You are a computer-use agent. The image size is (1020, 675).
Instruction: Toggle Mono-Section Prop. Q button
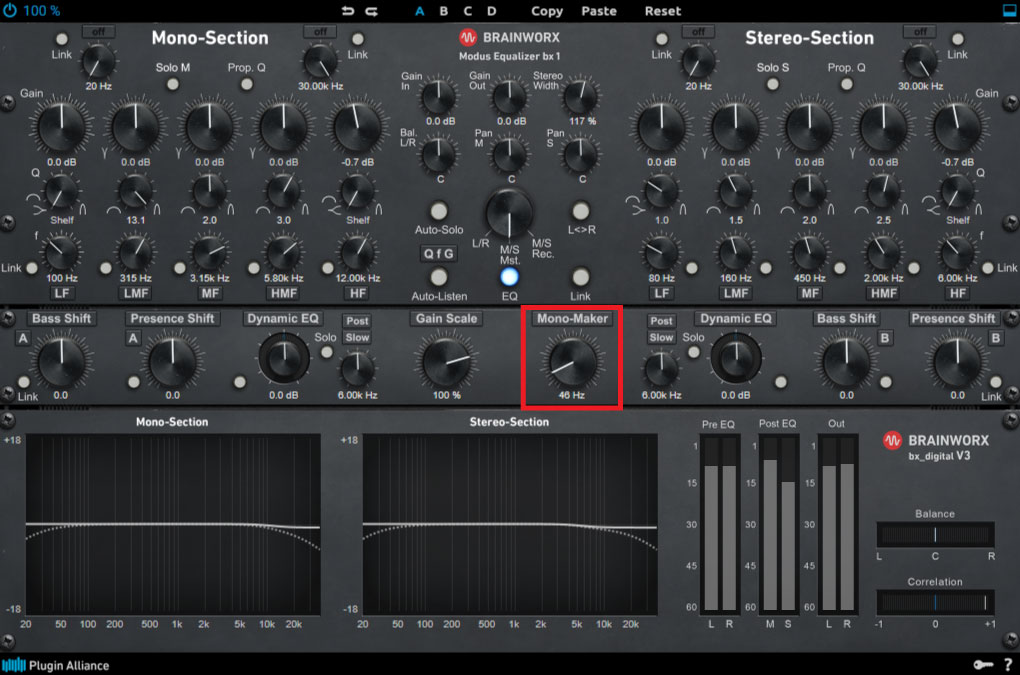[247, 84]
